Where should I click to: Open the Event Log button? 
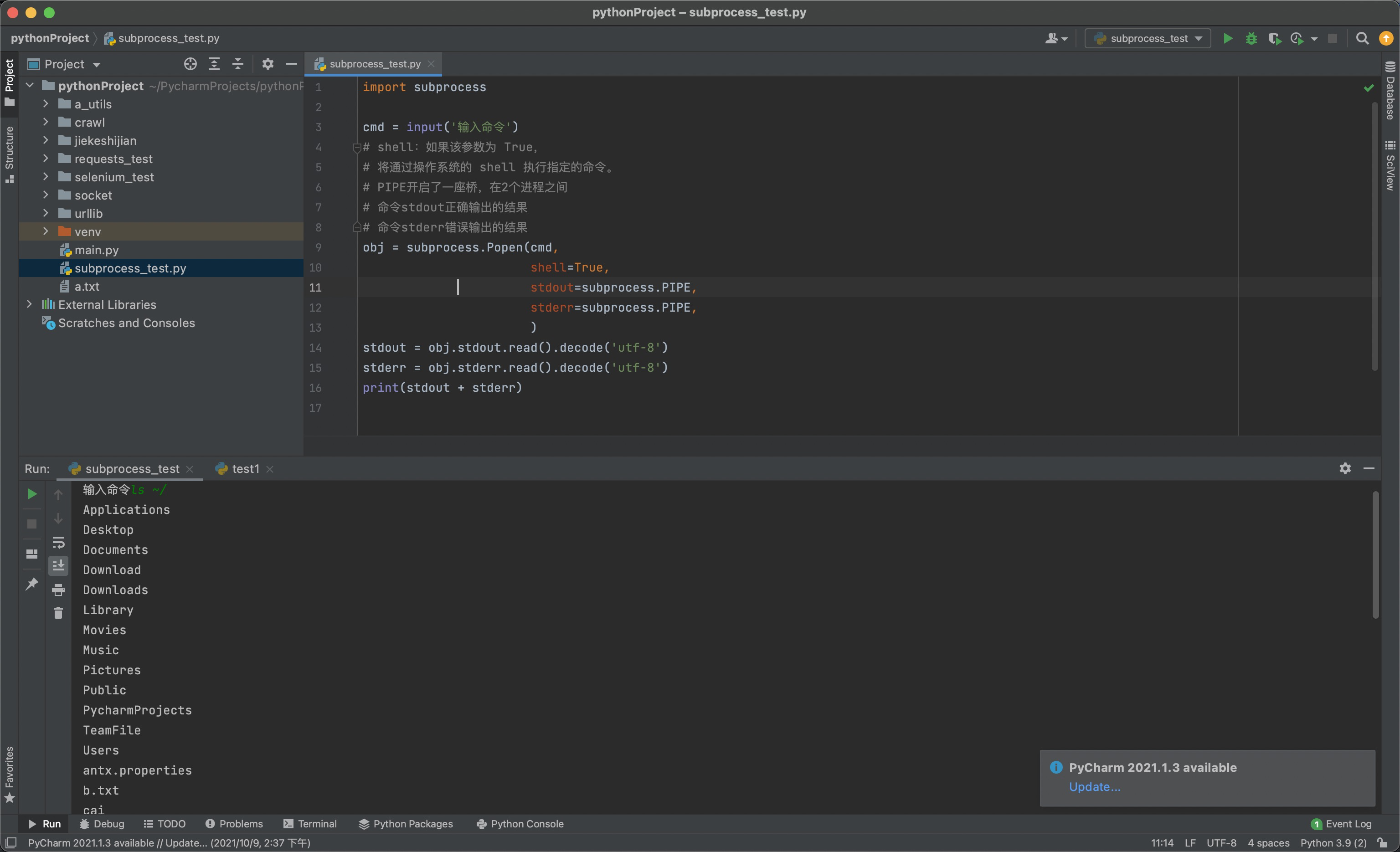1341,824
